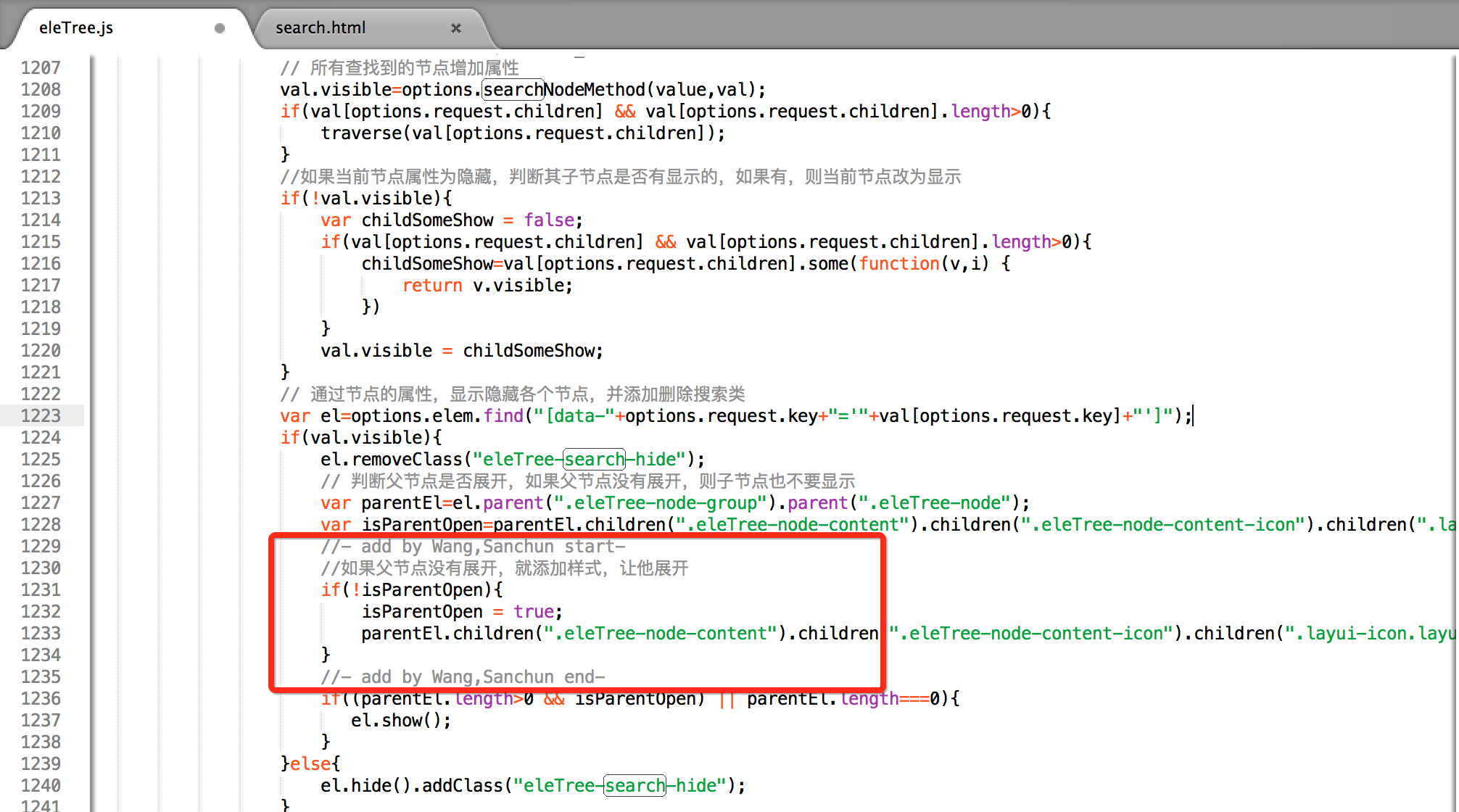Screen dimensions: 1459x812
Task: Click the unsaved dot on eleTree.js tab
Action: click(x=220, y=28)
